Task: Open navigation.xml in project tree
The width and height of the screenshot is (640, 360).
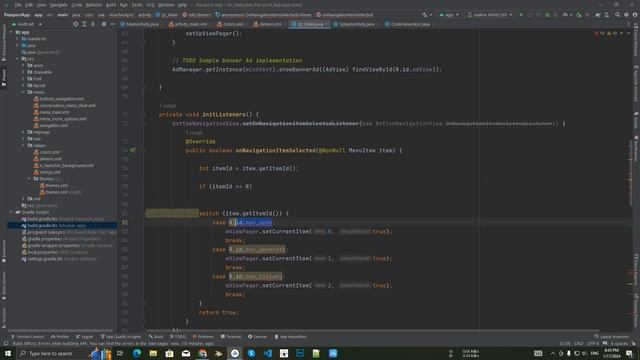Action: tap(51, 125)
